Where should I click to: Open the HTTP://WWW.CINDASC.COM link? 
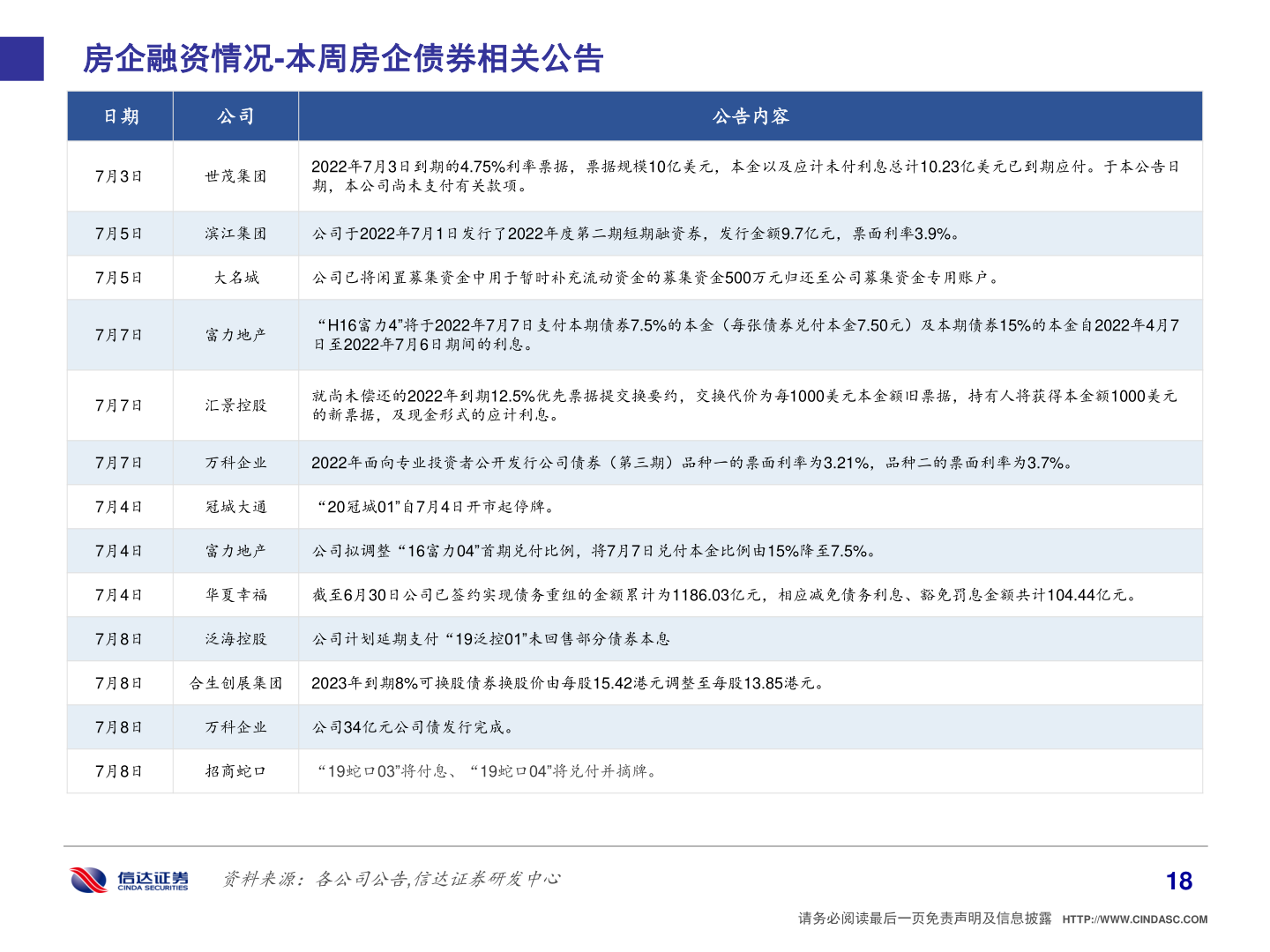1135,919
